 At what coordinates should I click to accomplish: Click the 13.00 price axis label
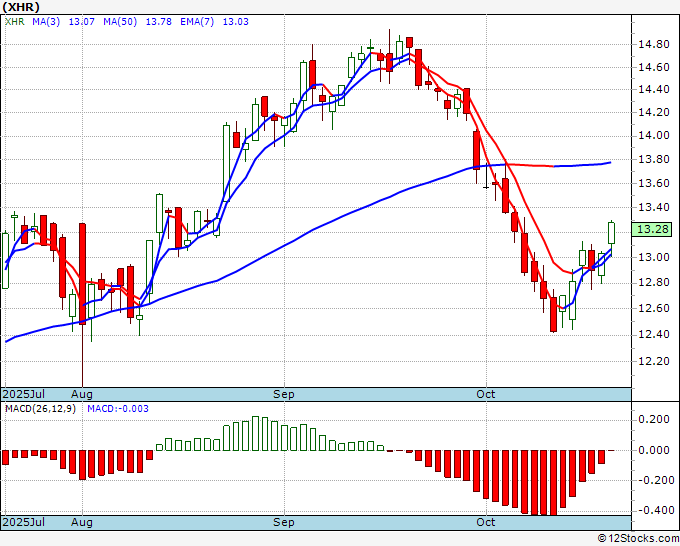tap(653, 257)
